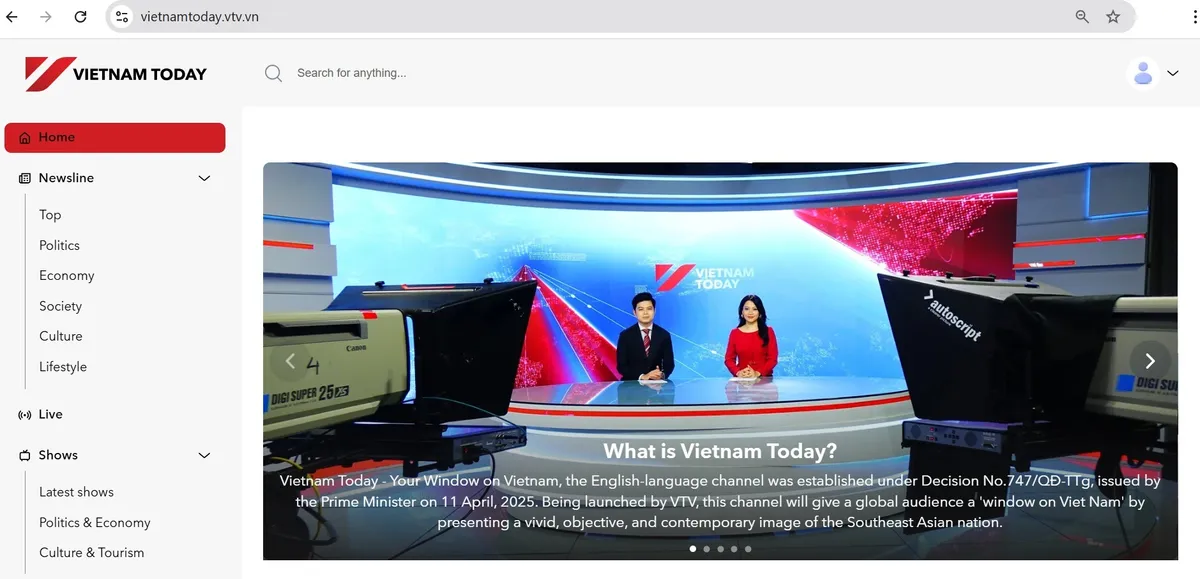The height and width of the screenshot is (579, 1200).
Task: Show the previous carousel slide
Action: coord(291,361)
